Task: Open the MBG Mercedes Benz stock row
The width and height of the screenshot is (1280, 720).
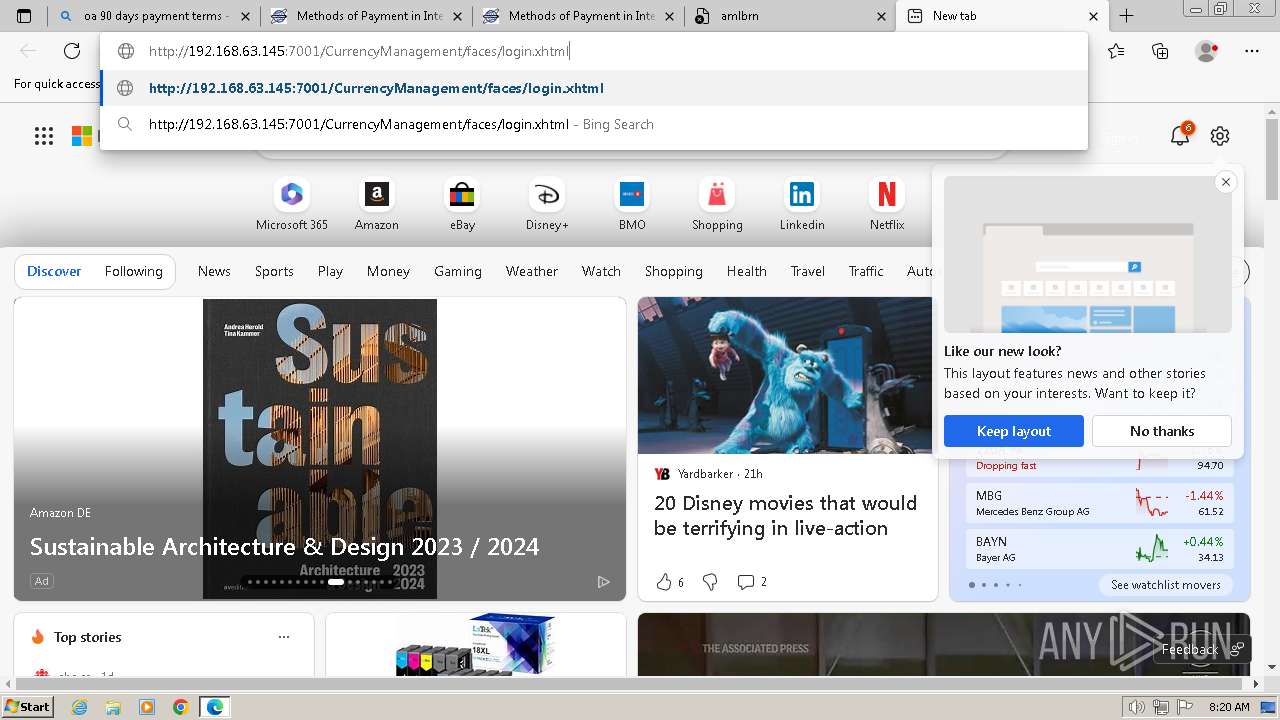Action: (x=1100, y=503)
